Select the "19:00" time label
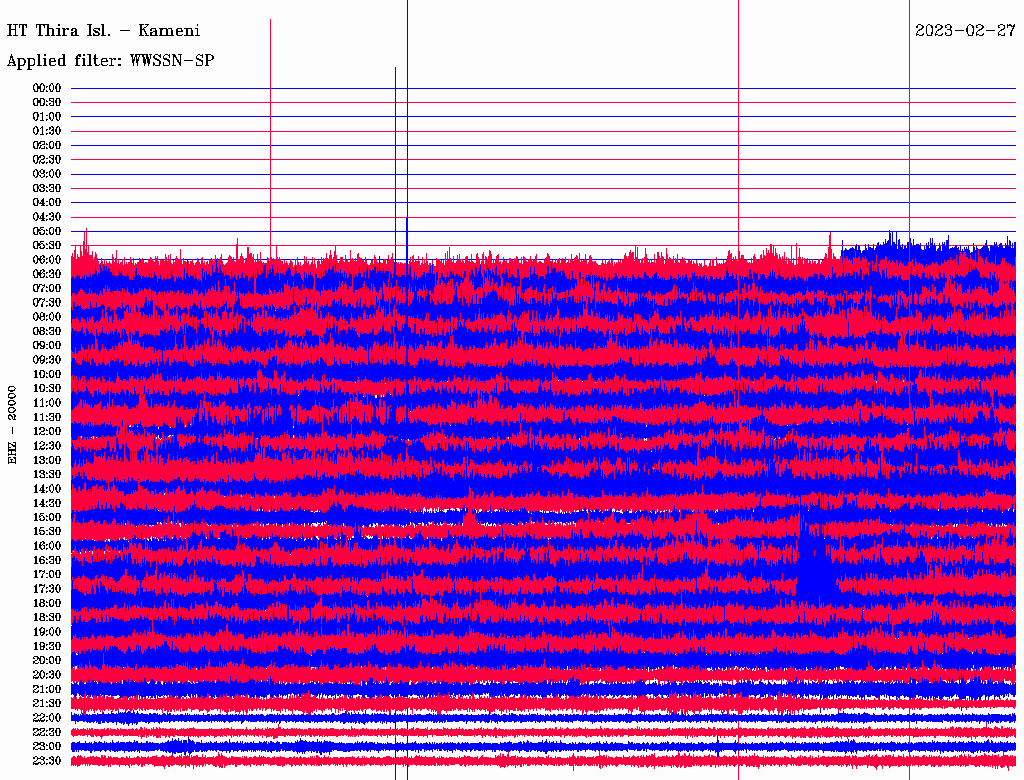The height and width of the screenshot is (780, 1024). 47,632
